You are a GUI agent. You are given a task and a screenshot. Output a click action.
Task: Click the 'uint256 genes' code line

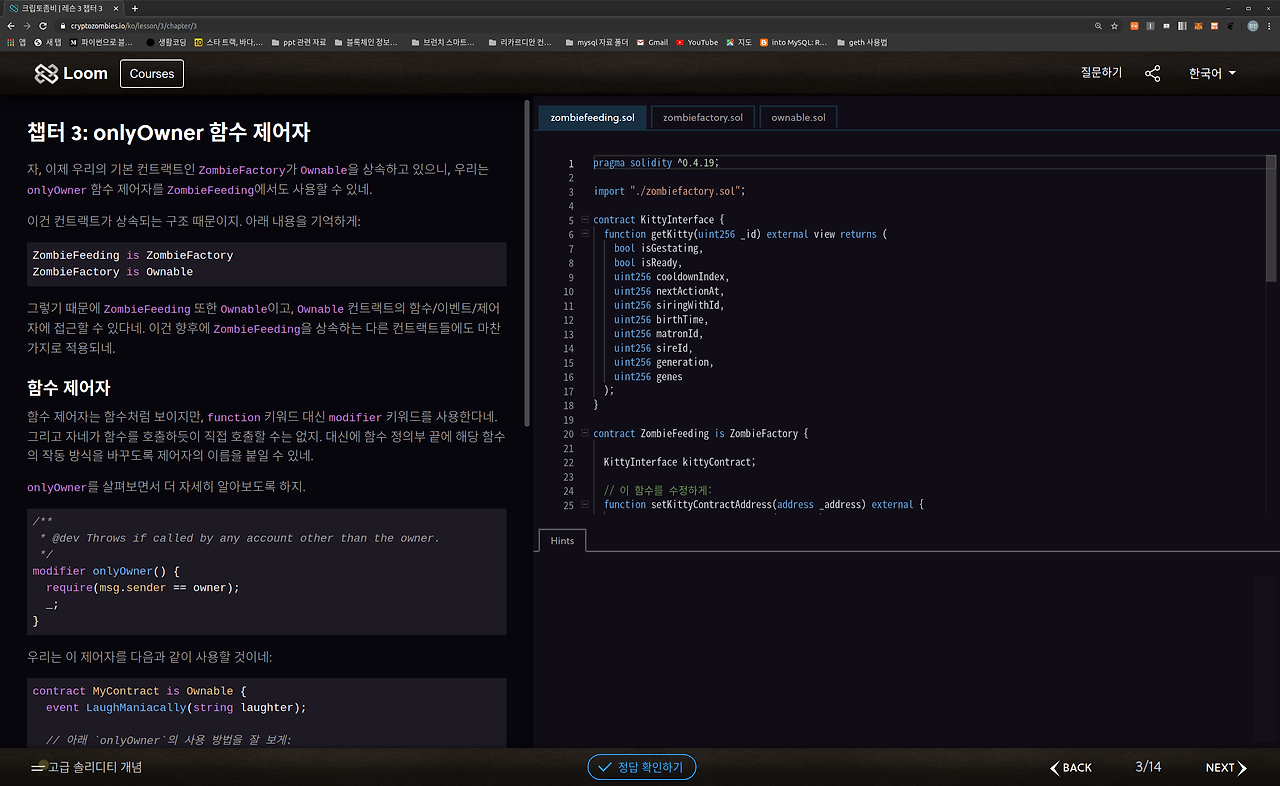point(648,377)
